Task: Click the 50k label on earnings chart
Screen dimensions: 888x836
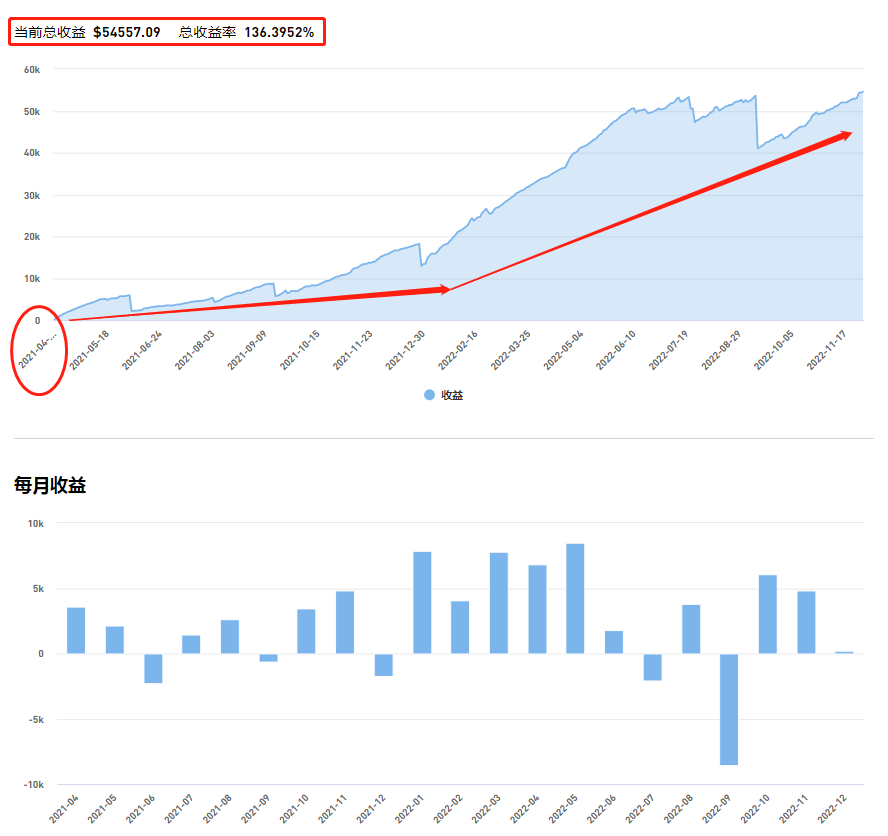Action: pyautogui.click(x=32, y=112)
